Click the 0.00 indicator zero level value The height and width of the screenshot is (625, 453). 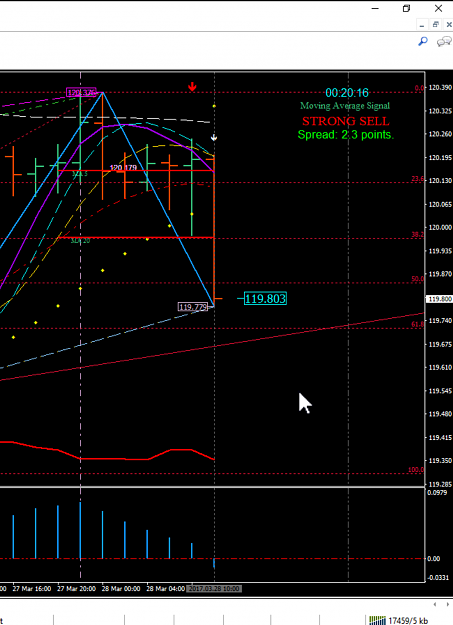[x=433, y=559]
